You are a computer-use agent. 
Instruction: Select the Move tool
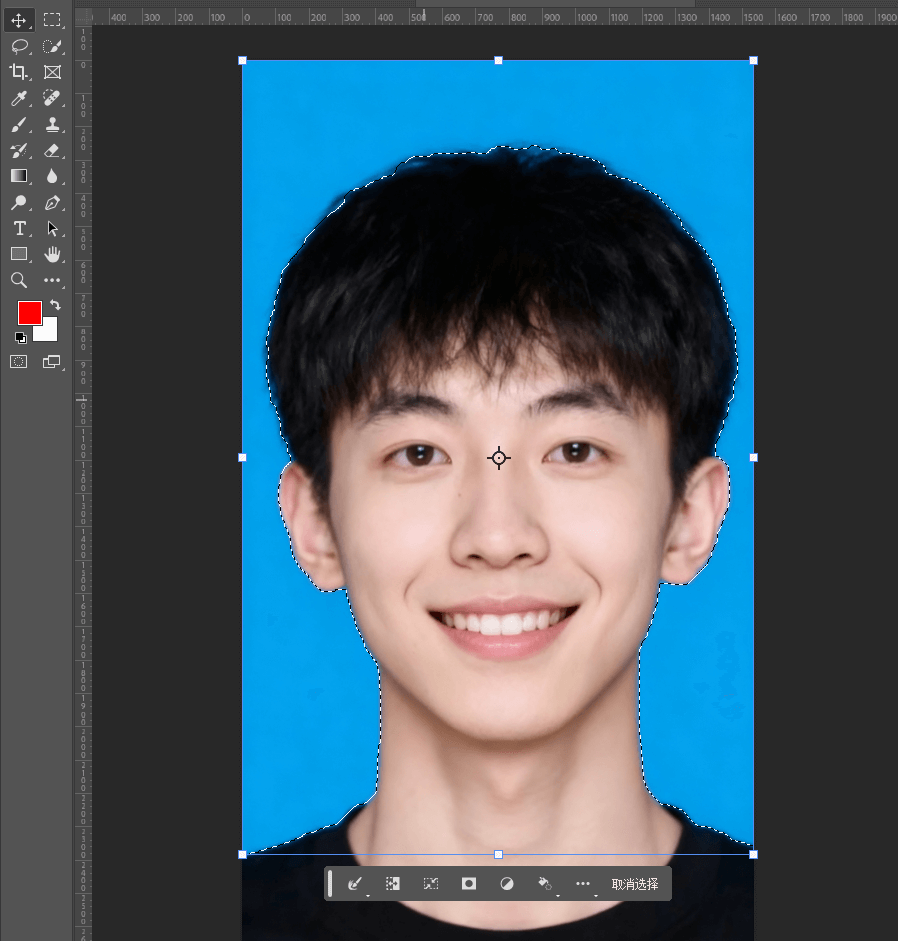(x=19, y=20)
